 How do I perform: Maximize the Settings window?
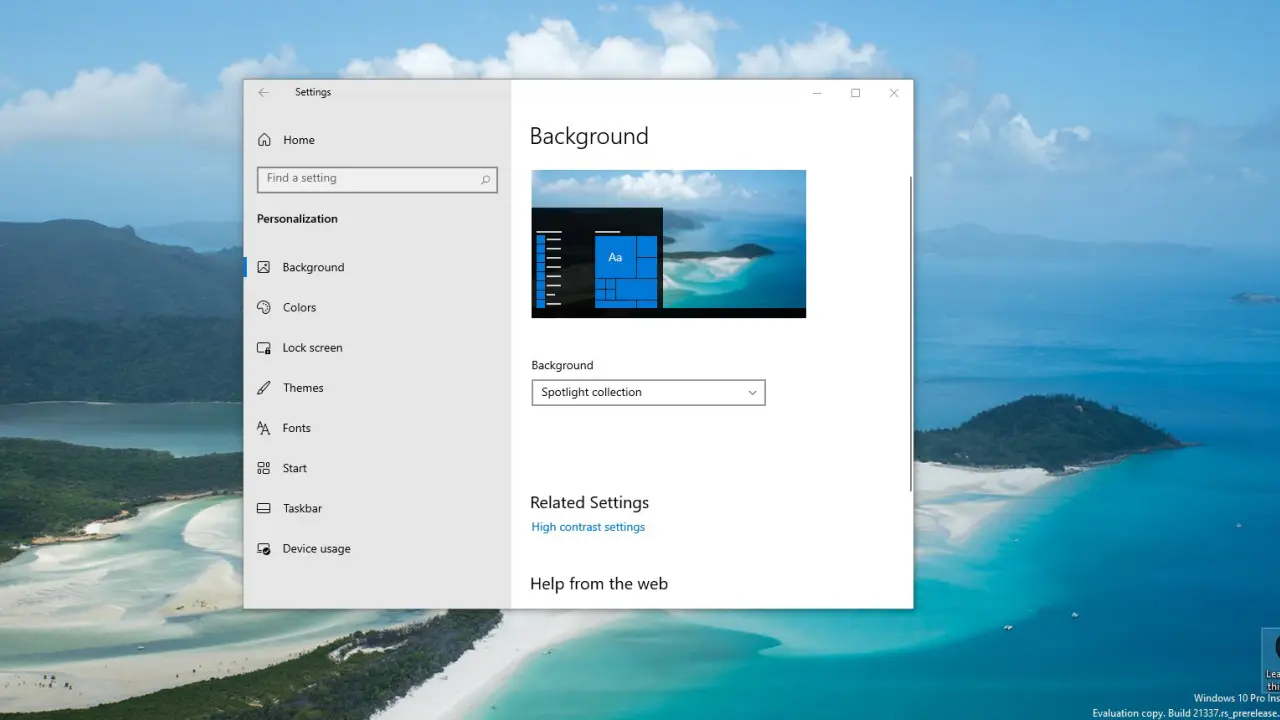(x=855, y=93)
